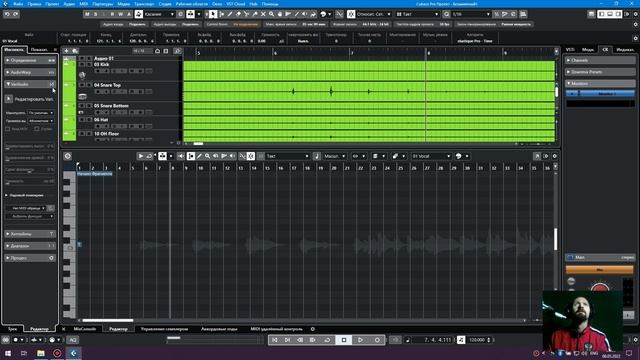This screenshot has height=360, width=640.
Task: Select the Glue tool
Action: tap(255, 14)
